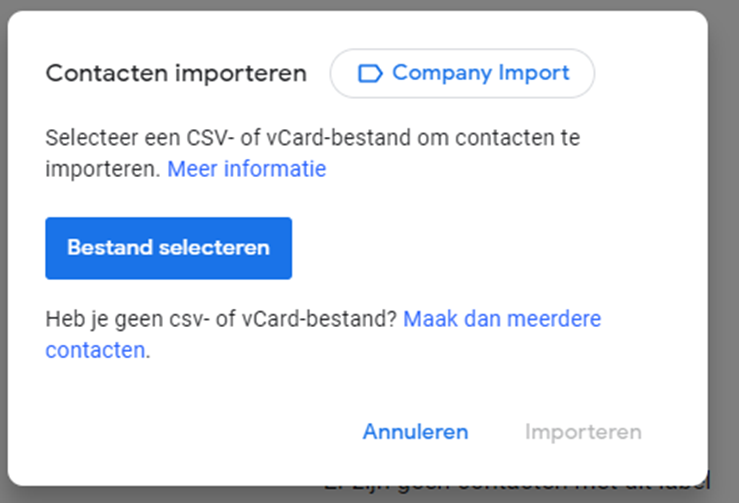Click the greyed-out Importeren button
This screenshot has width=739, height=503.
(x=583, y=432)
